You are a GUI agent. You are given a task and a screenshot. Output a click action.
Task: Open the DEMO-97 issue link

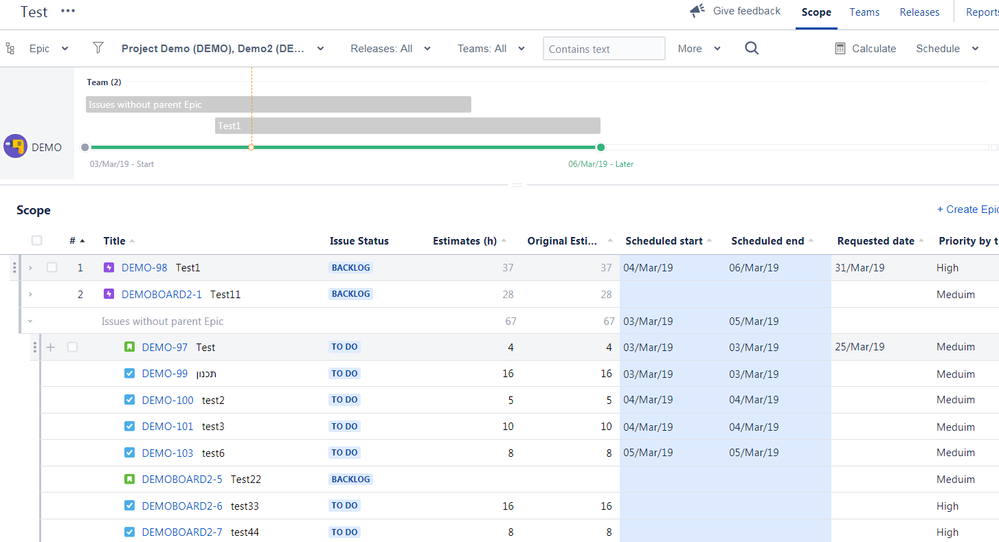click(x=164, y=347)
